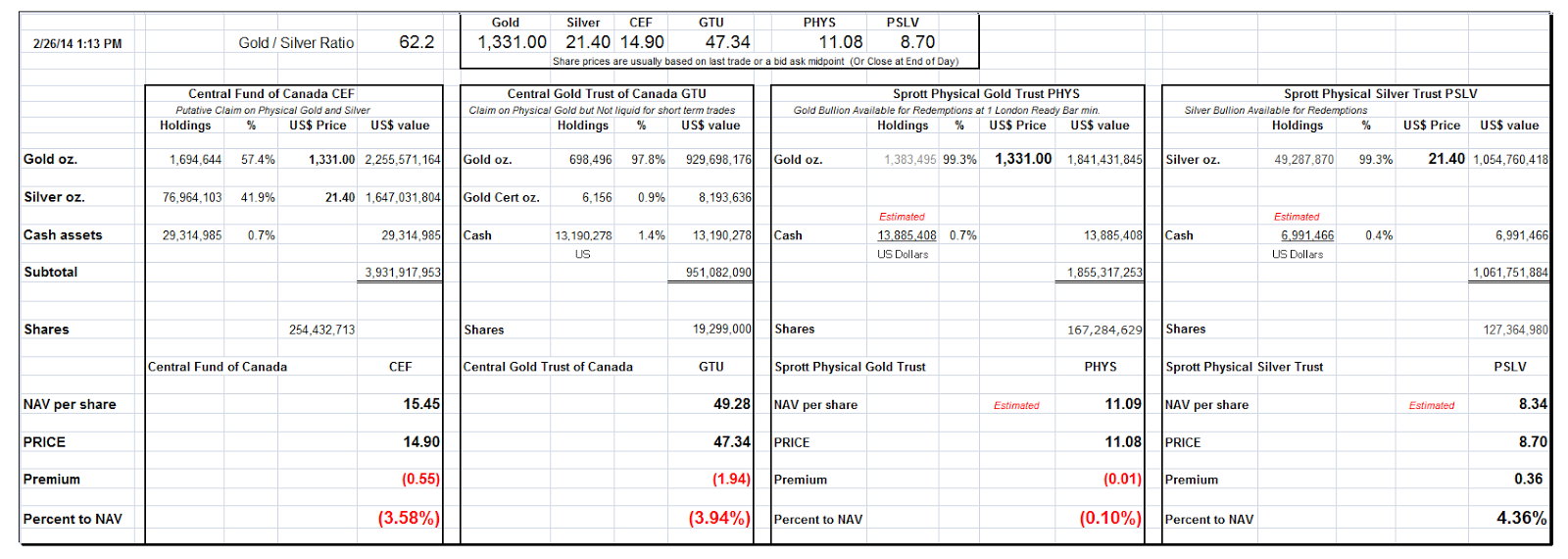Select CEF percent to NAV (3.58%)

pyautogui.click(x=409, y=518)
